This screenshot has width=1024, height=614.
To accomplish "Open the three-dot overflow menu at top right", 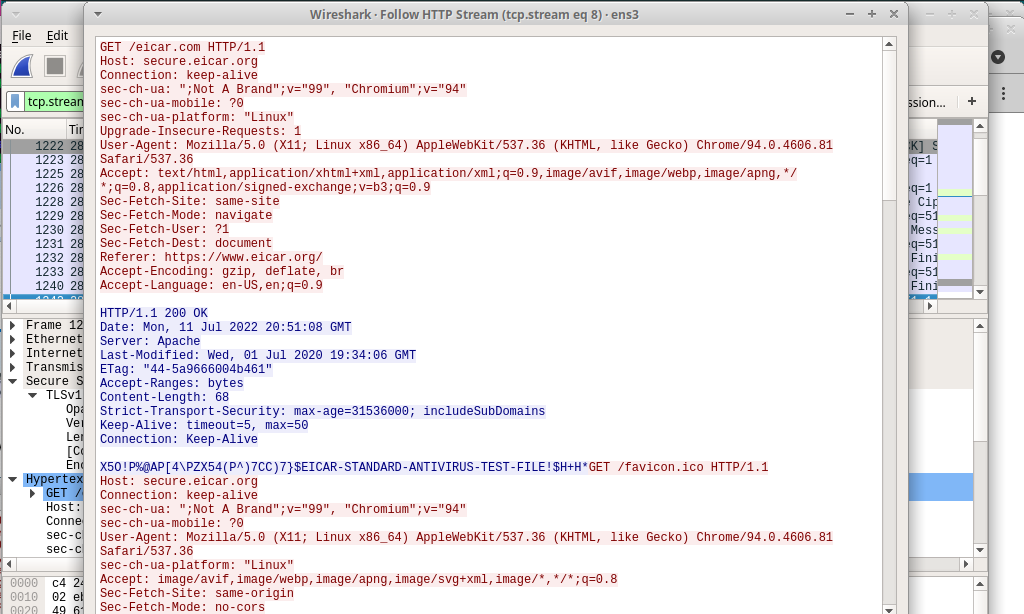I will coord(1003,92).
